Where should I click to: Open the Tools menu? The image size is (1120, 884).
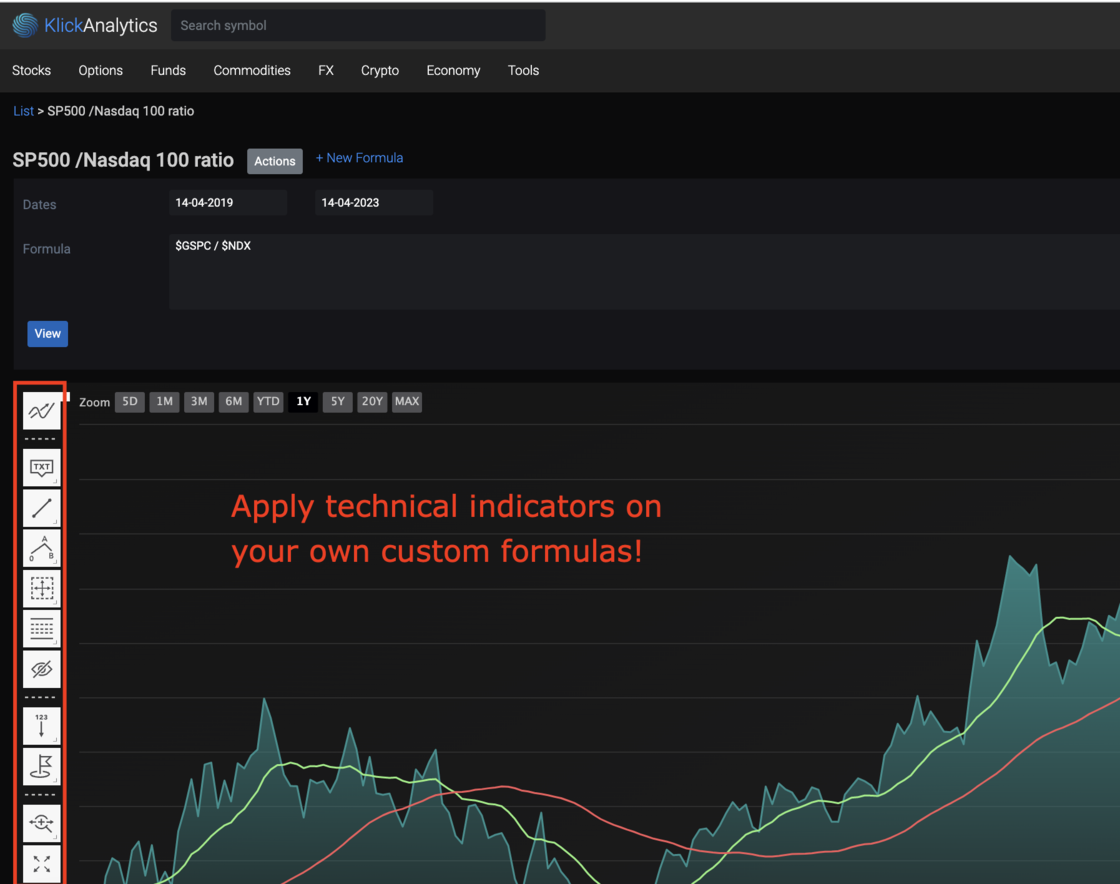coord(524,70)
